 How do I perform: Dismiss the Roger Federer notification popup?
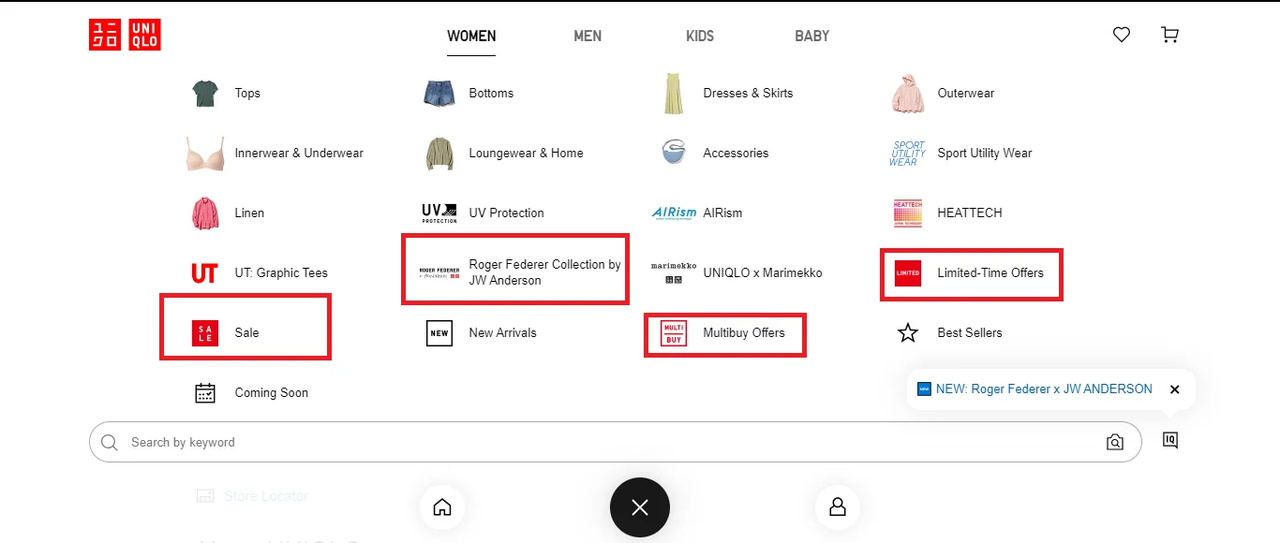[1175, 389]
